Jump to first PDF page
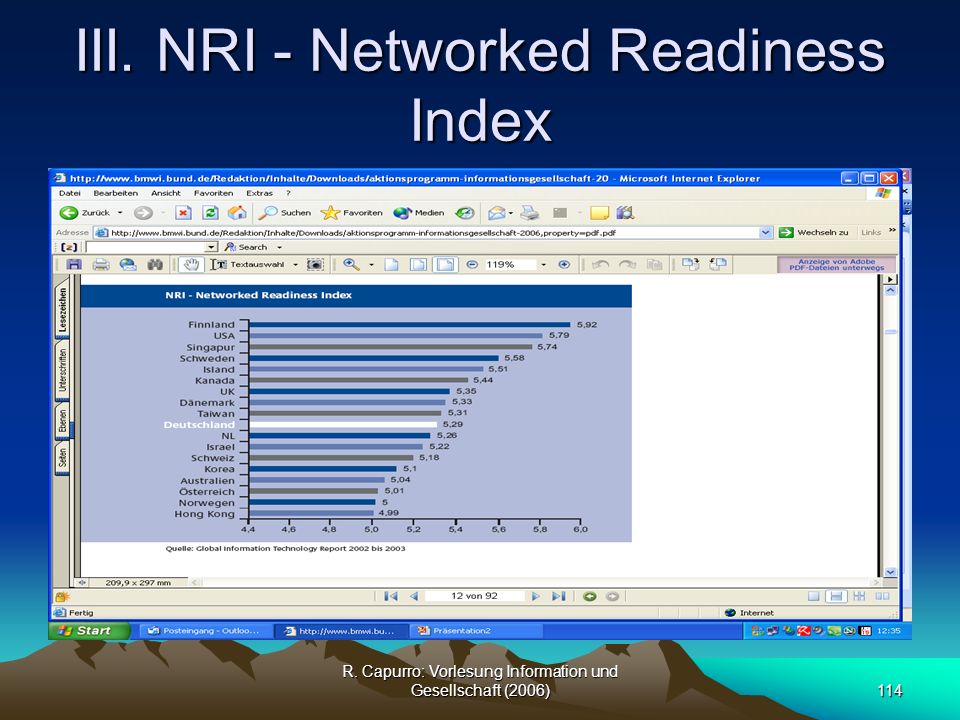 click(391, 596)
